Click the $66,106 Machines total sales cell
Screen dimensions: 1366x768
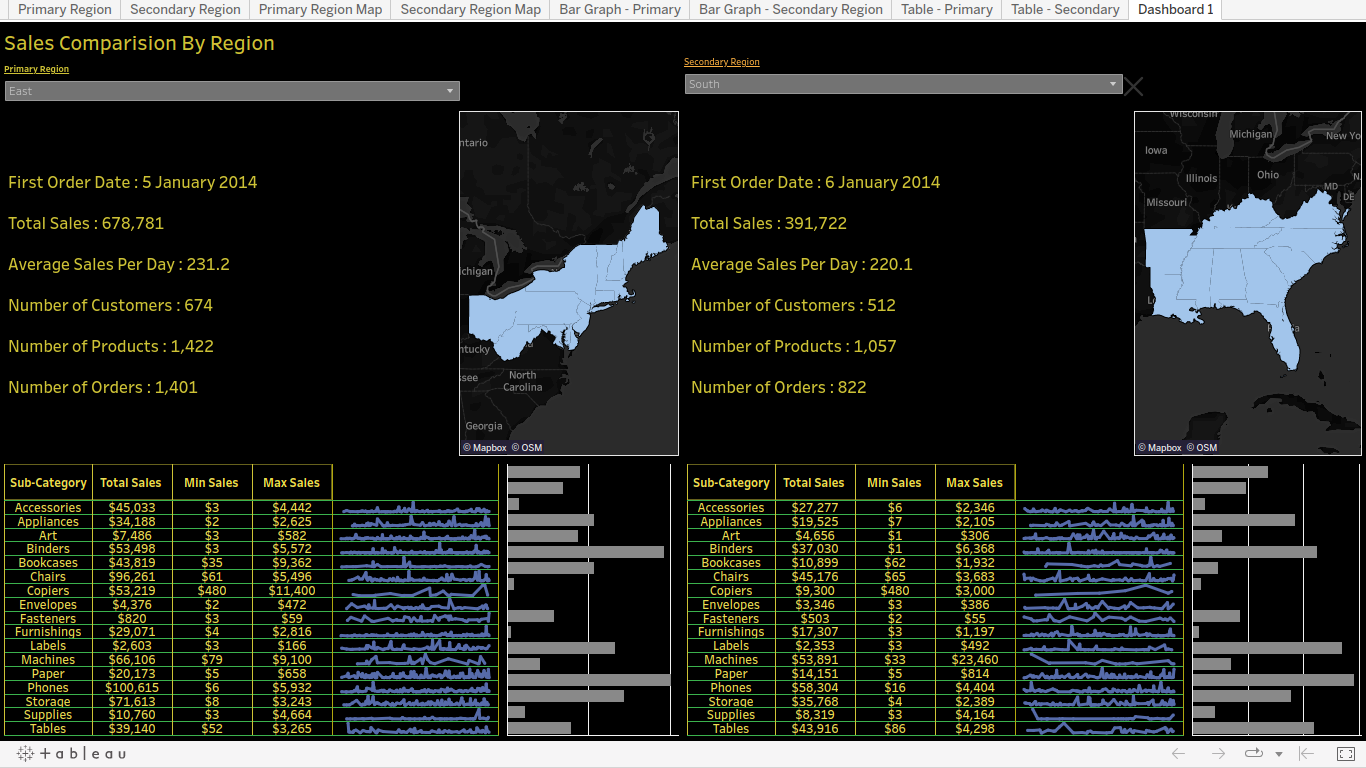pyautogui.click(x=131, y=660)
